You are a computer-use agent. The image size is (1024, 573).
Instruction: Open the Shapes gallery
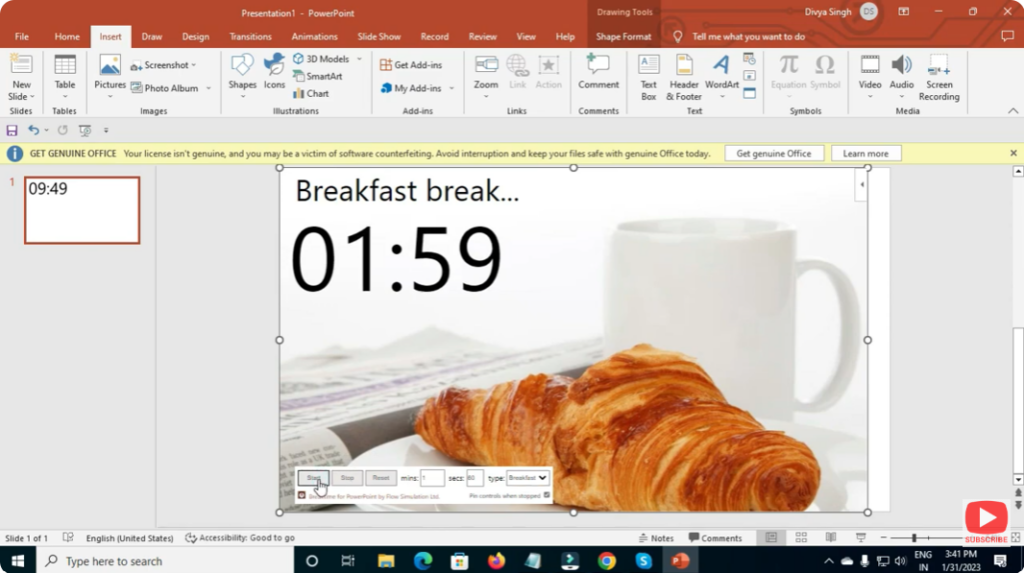point(242,77)
